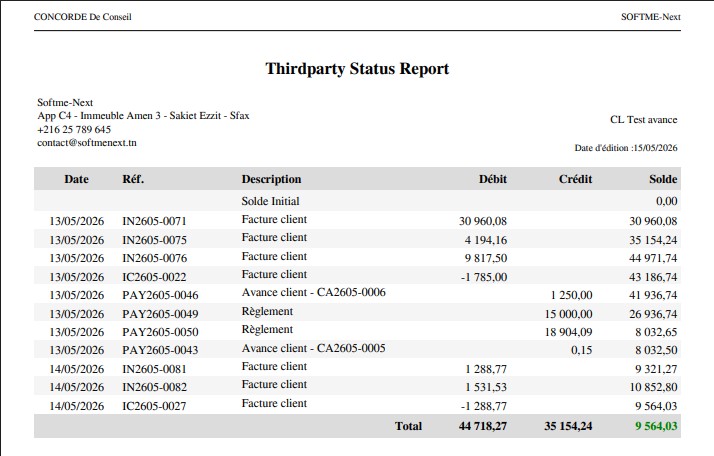Click the SOFTME-Next header text
Image resolution: width=714 pixels, height=456 pixels.
651,17
